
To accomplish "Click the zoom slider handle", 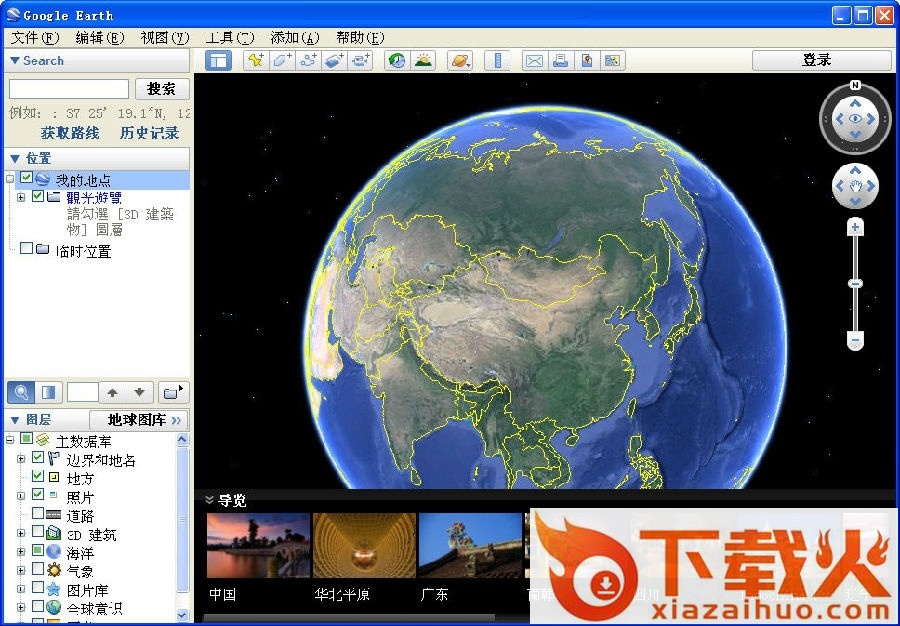I will (x=855, y=283).
